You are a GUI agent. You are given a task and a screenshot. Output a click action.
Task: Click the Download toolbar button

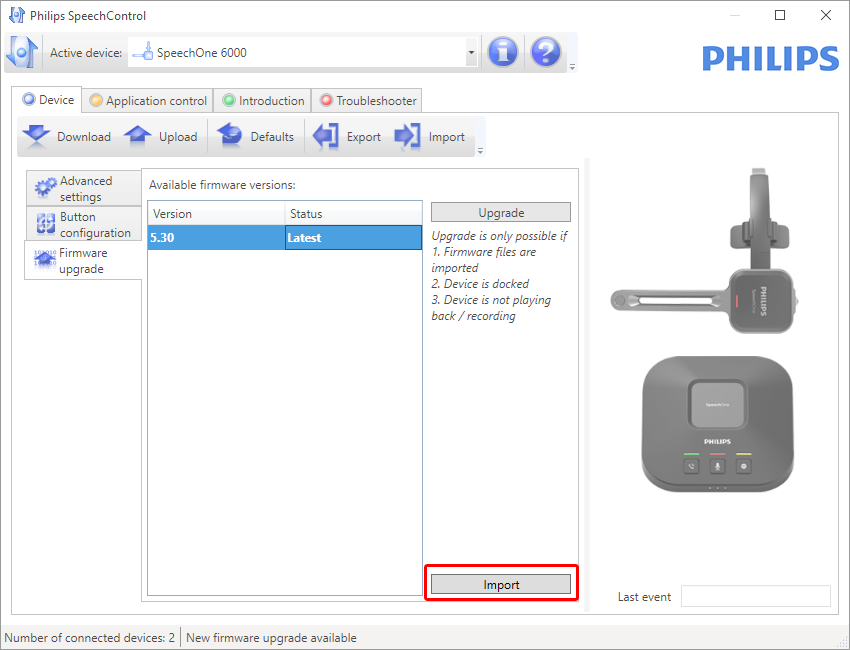(67, 137)
